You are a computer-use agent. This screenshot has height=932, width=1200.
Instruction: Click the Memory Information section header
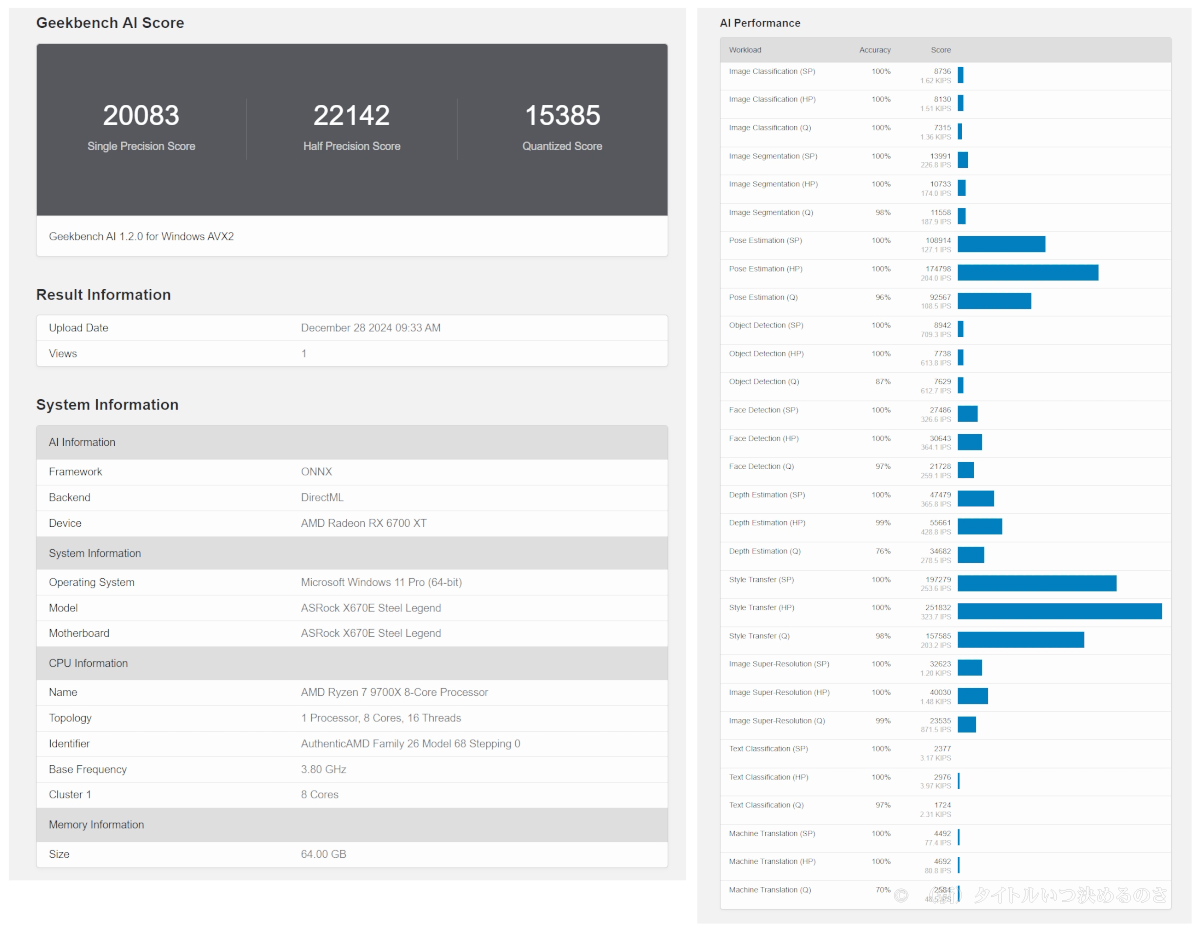point(352,825)
